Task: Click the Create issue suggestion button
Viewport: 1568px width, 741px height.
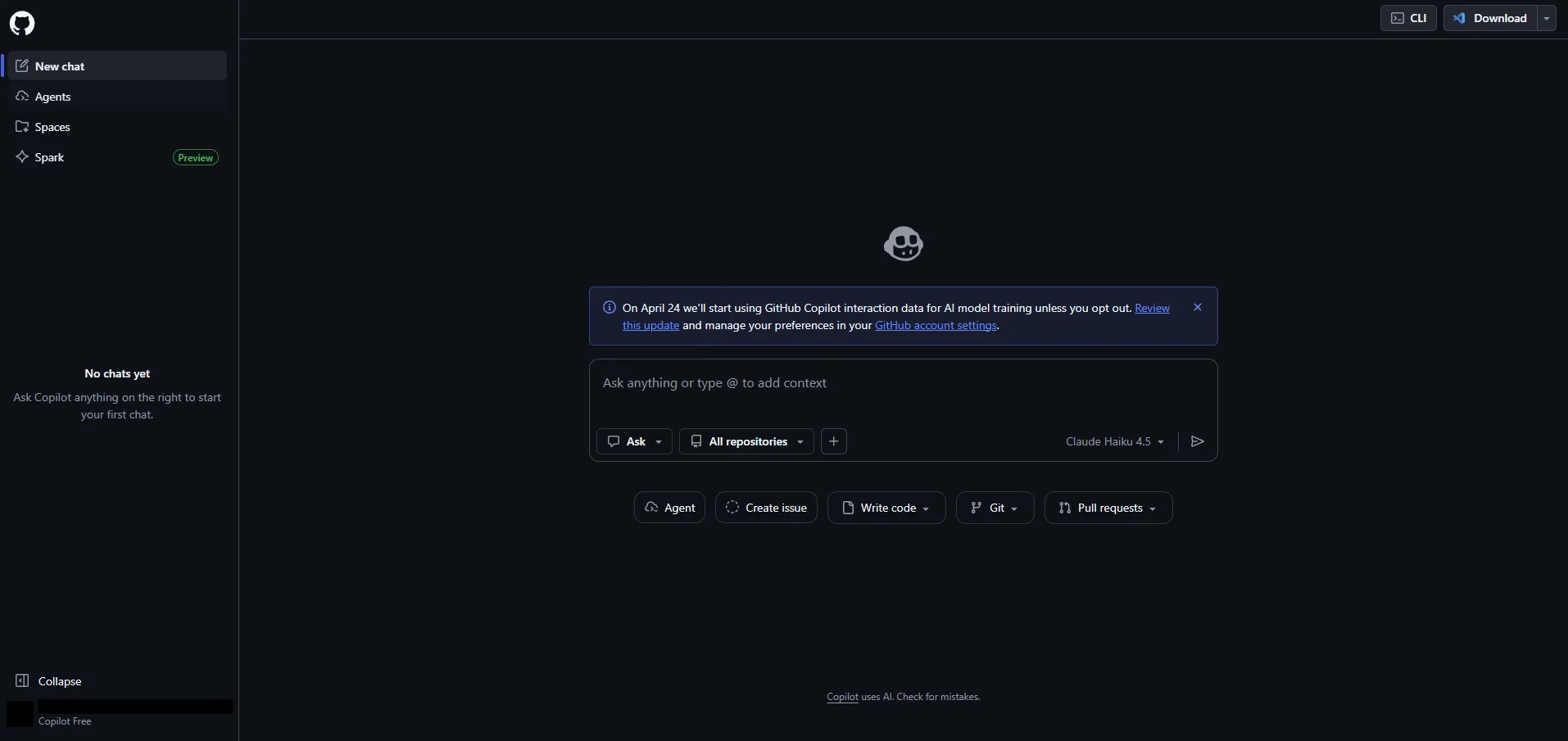Action: 766,508
